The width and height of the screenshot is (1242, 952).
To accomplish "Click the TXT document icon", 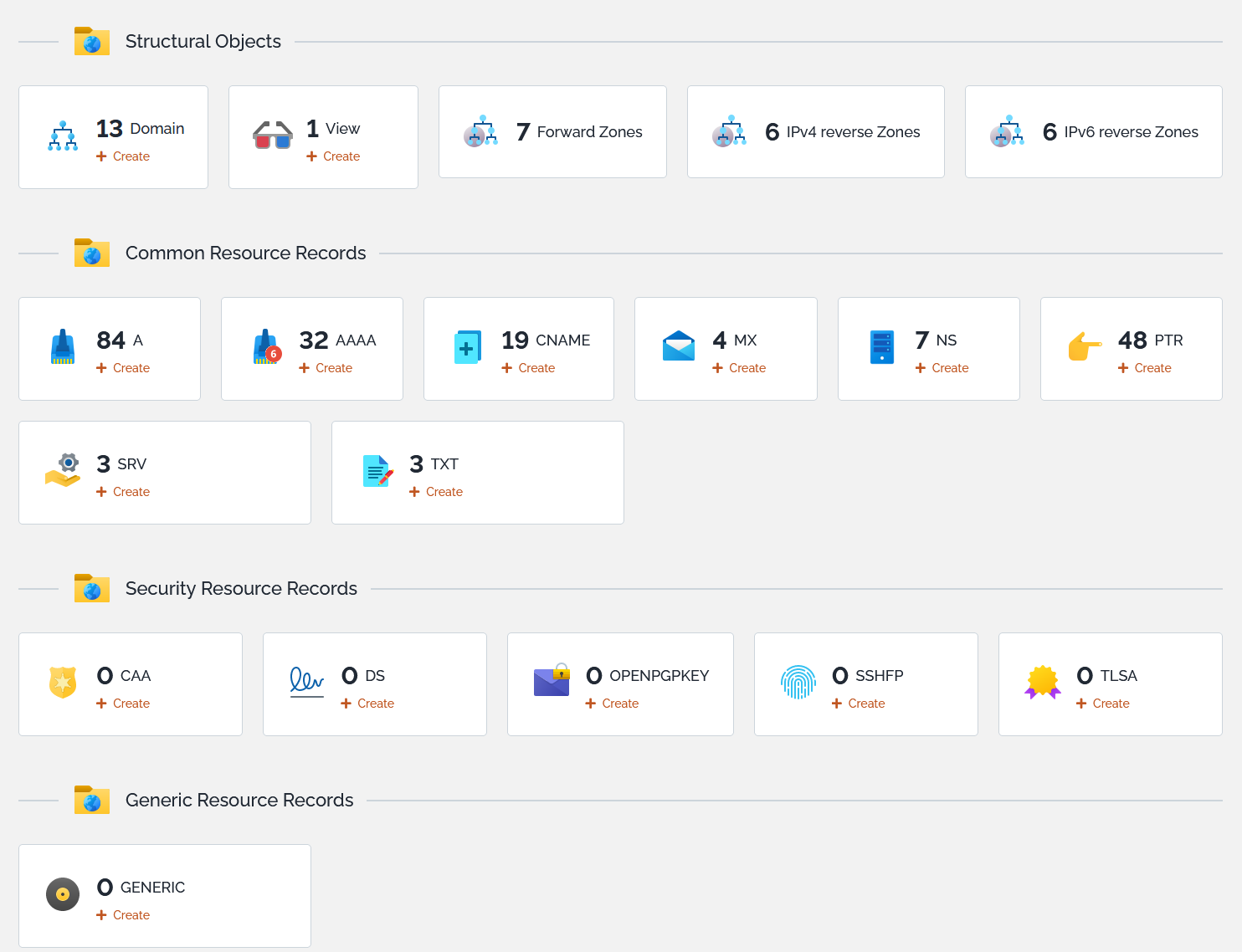I will click(x=377, y=471).
